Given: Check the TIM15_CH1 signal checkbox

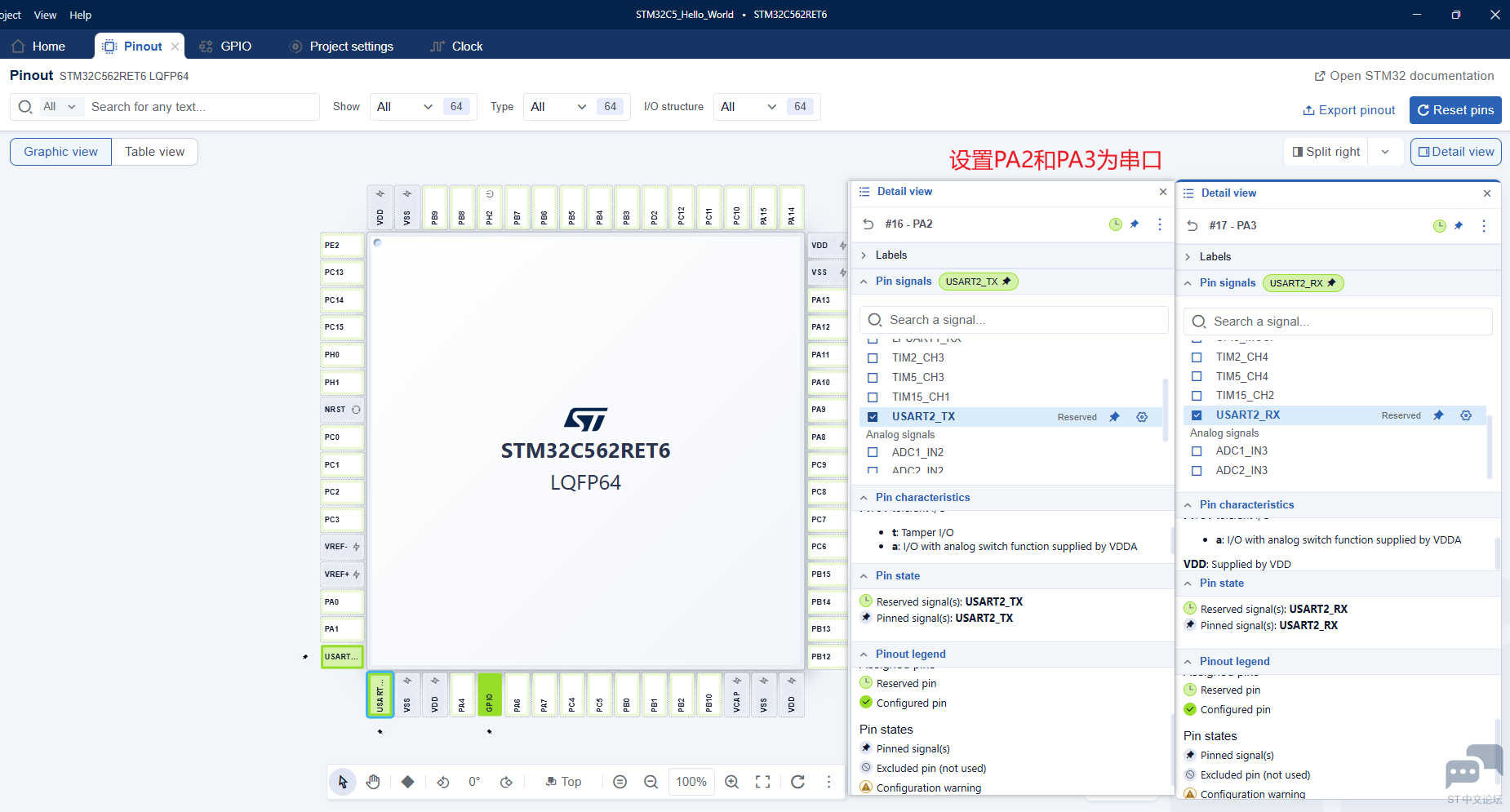Looking at the screenshot, I should click(873, 397).
